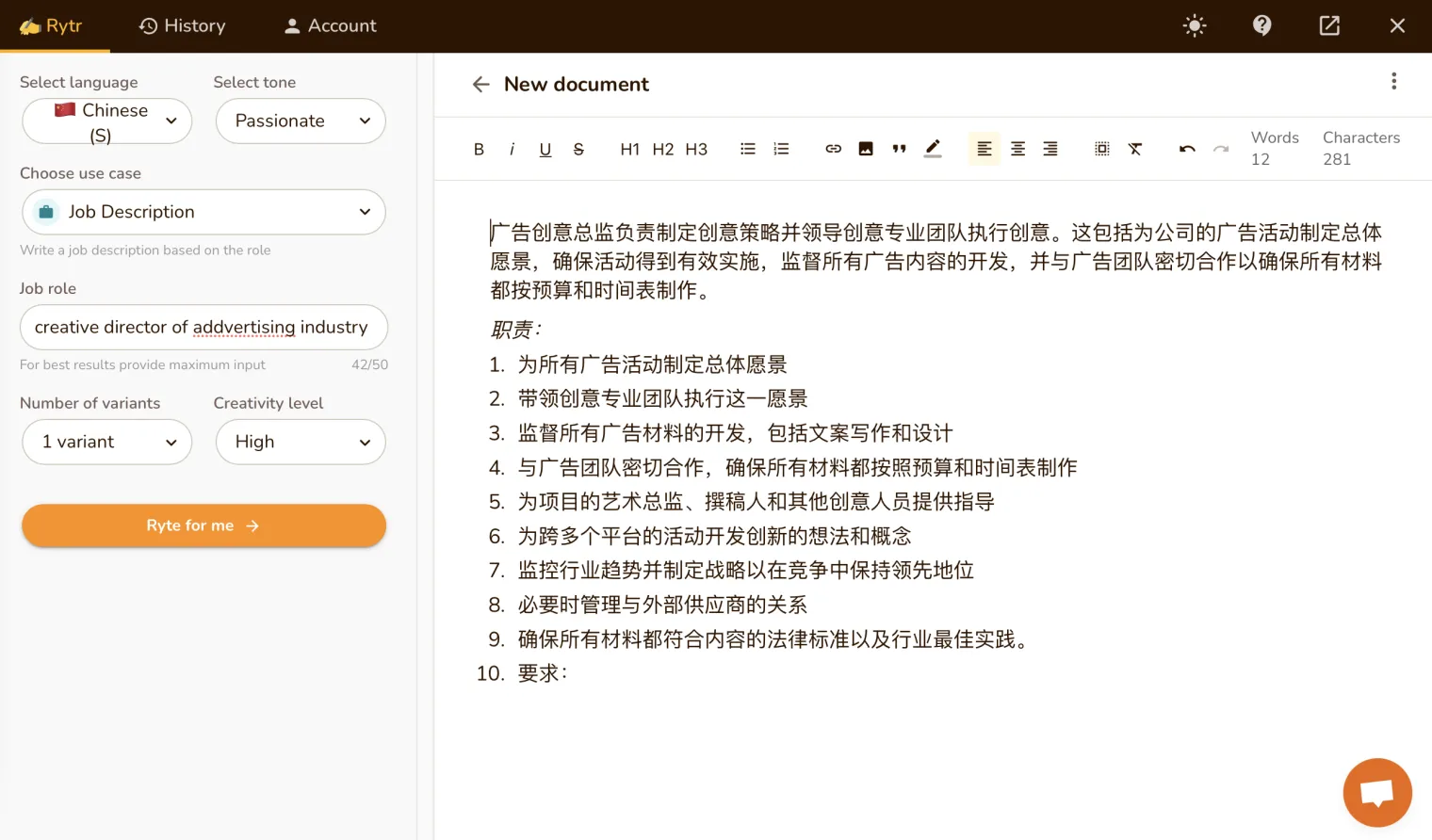Click list item 1 为所有广告活动制定总体愿景
The height and width of the screenshot is (840, 1432).
tap(652, 364)
